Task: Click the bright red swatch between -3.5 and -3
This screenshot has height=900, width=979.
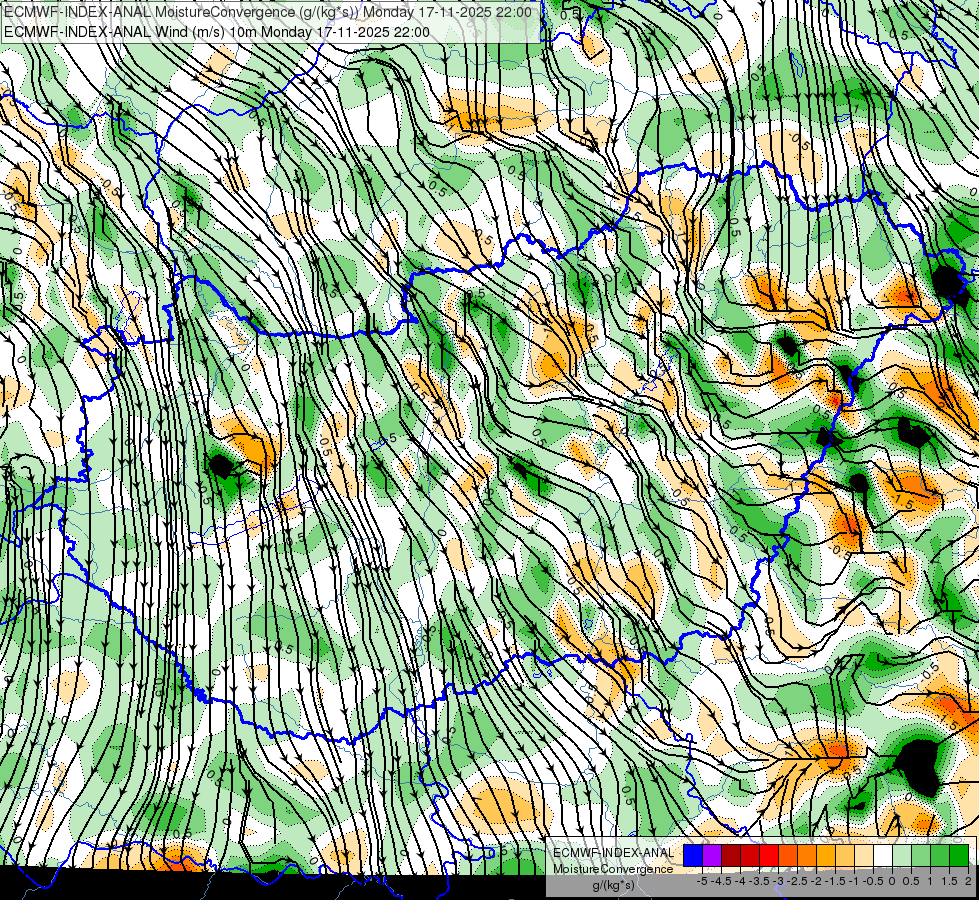Action: click(769, 855)
